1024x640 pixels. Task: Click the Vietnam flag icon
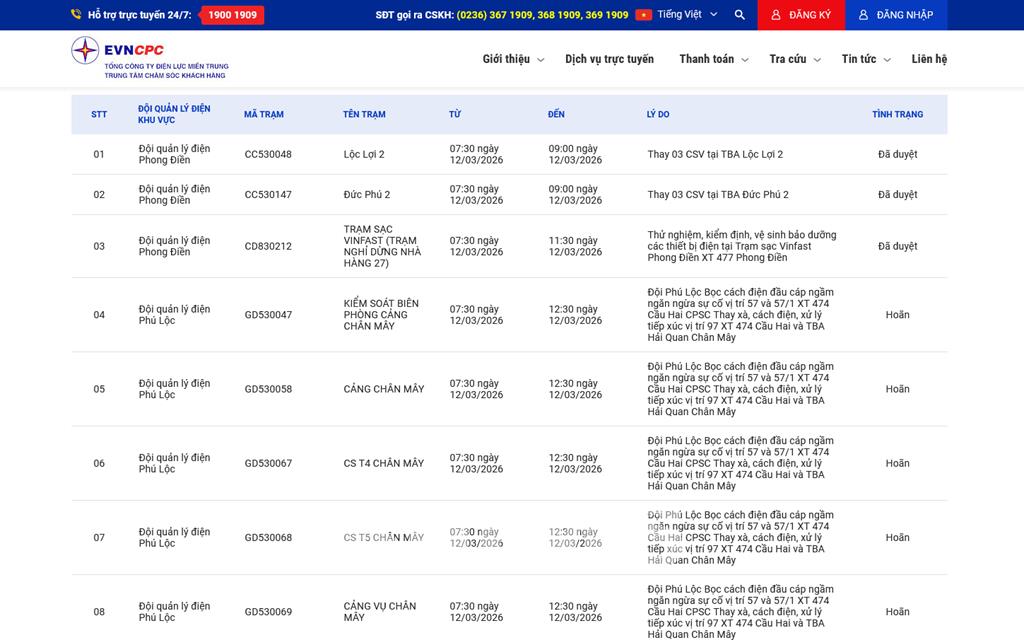[643, 15]
